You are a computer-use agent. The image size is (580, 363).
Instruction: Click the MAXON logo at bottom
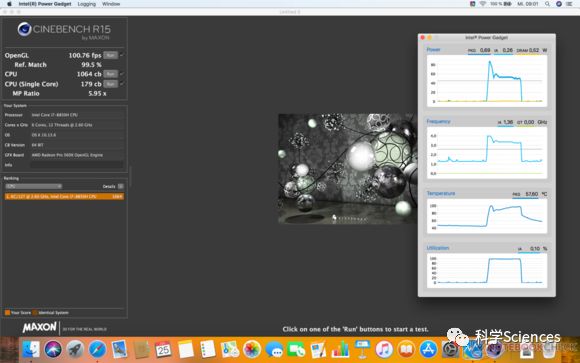pyautogui.click(x=40, y=327)
